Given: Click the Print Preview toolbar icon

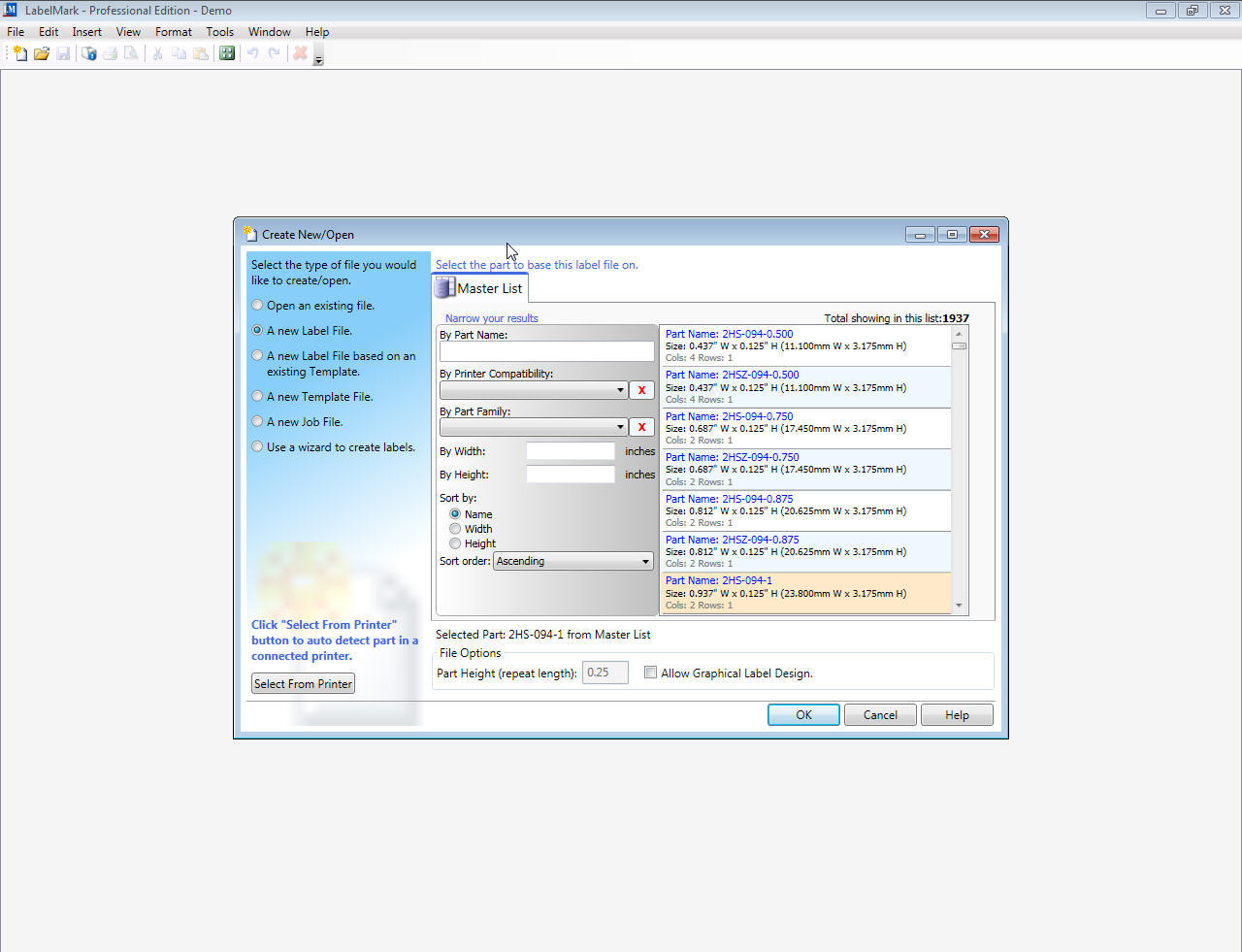Looking at the screenshot, I should 132,53.
